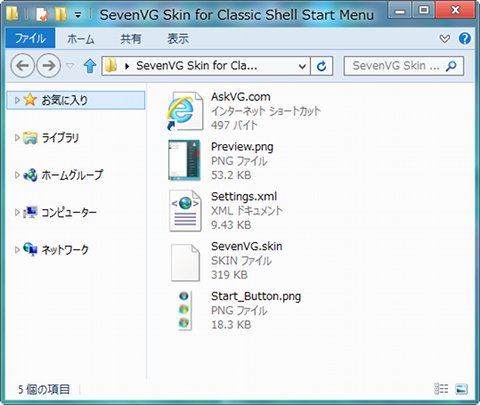Expand the ribbon with the chevron arrow
Image resolution: width=480 pixels, height=405 pixels.
[444, 39]
